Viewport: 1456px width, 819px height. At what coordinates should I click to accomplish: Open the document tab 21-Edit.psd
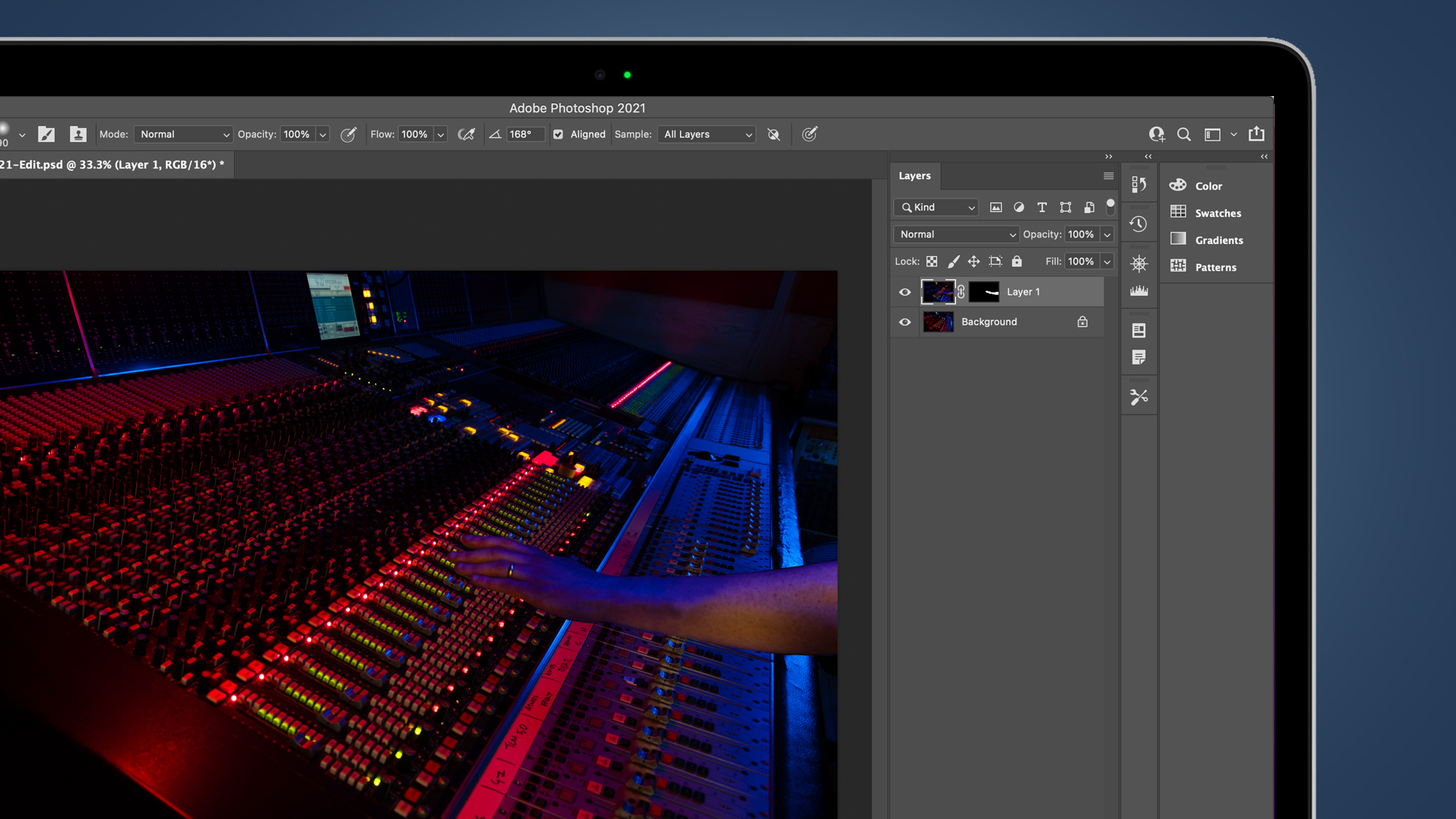point(115,165)
